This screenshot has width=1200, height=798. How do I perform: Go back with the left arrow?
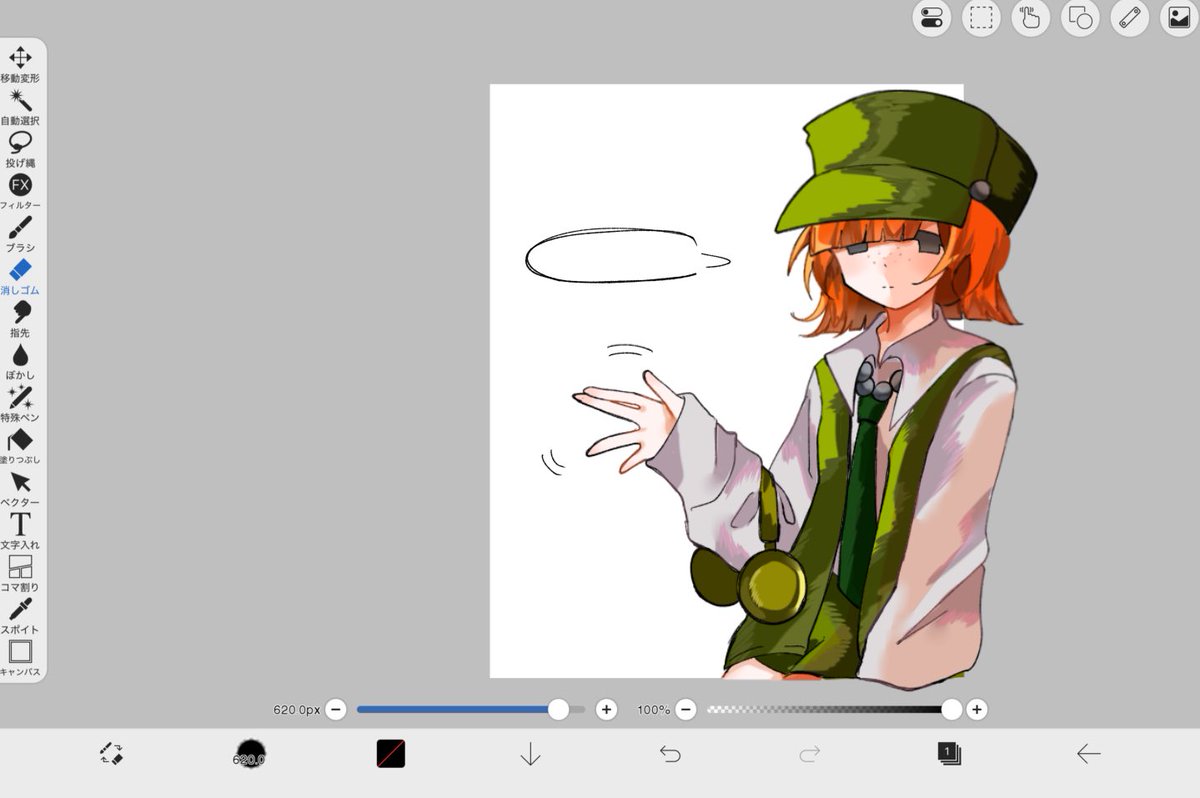1089,754
